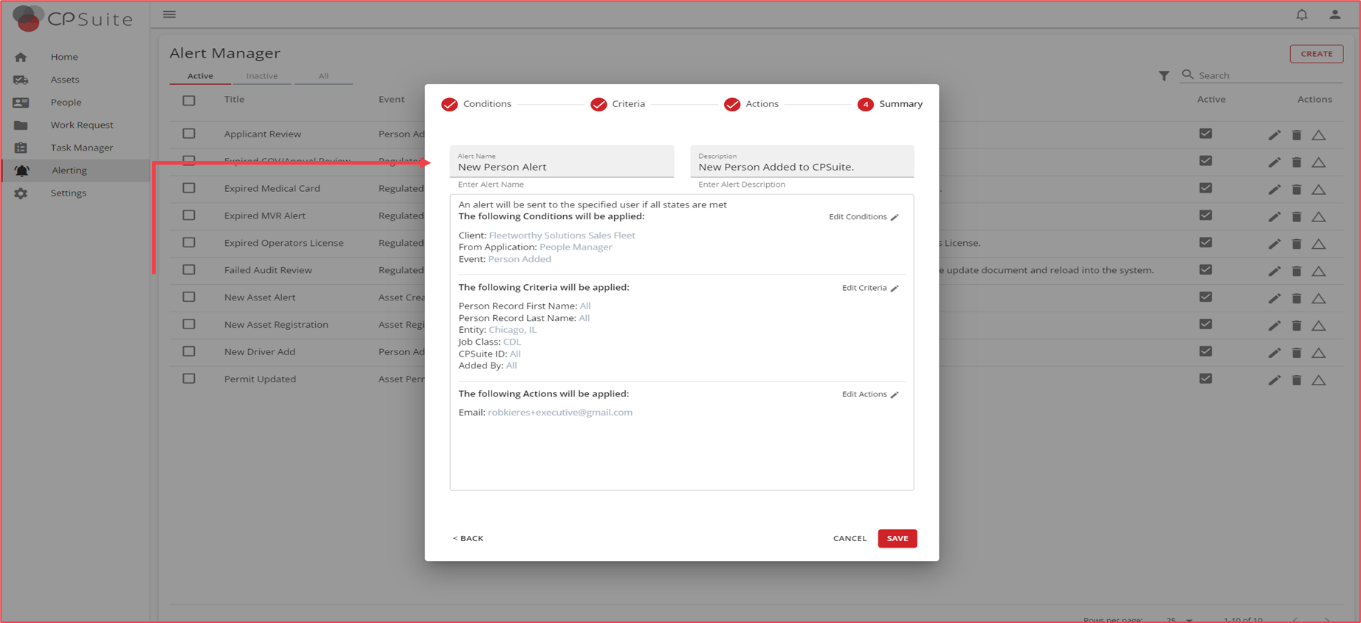Switch to the All tab

[x=323, y=75]
